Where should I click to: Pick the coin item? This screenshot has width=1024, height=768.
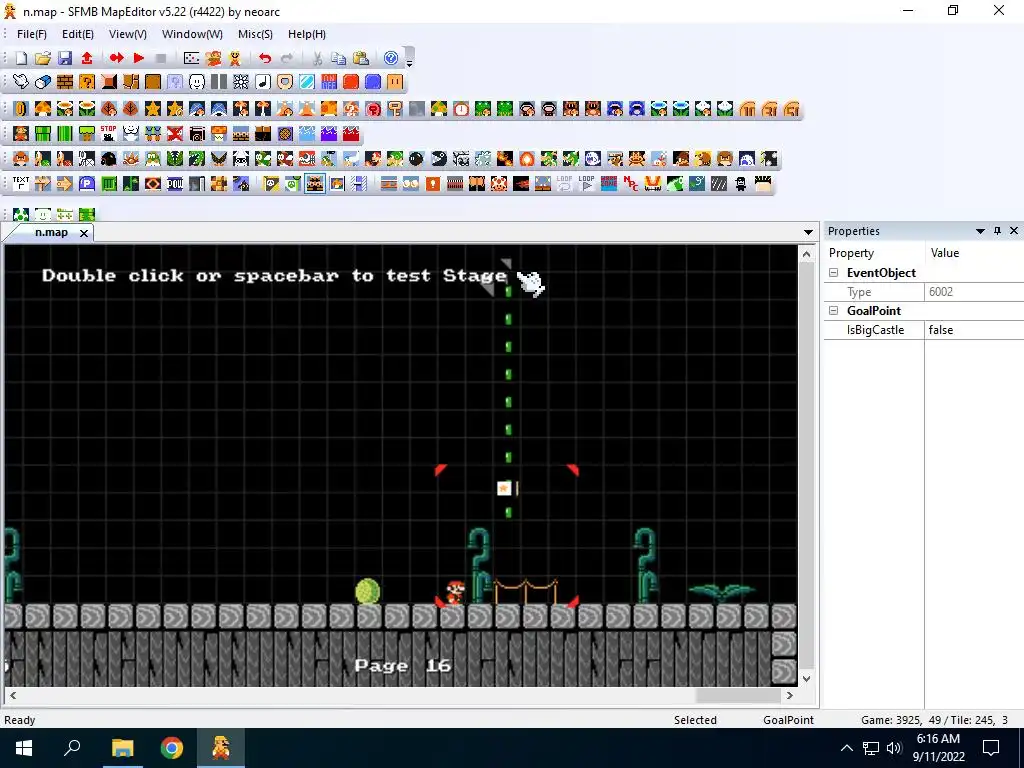(x=21, y=109)
